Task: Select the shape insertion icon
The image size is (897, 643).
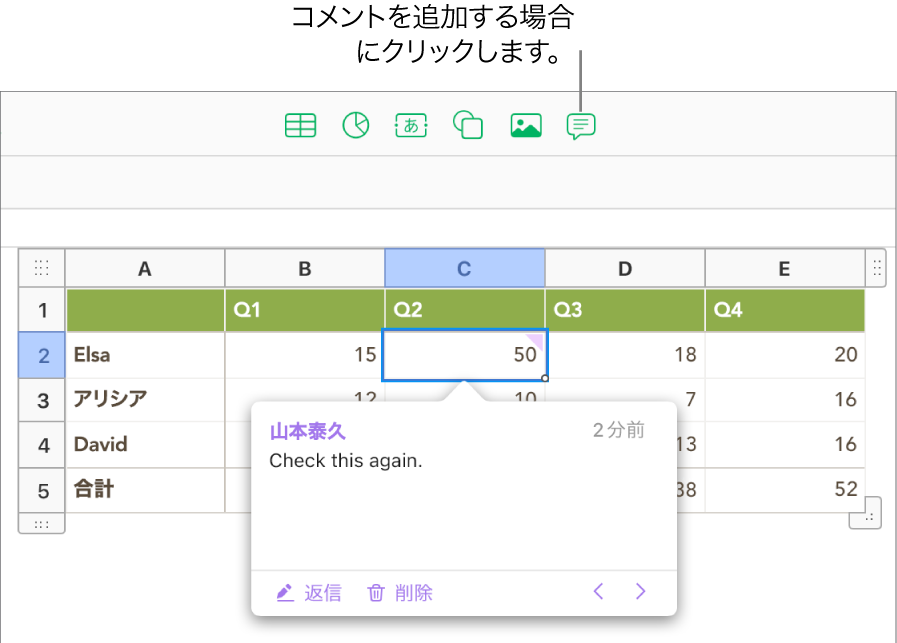Action: click(x=467, y=125)
